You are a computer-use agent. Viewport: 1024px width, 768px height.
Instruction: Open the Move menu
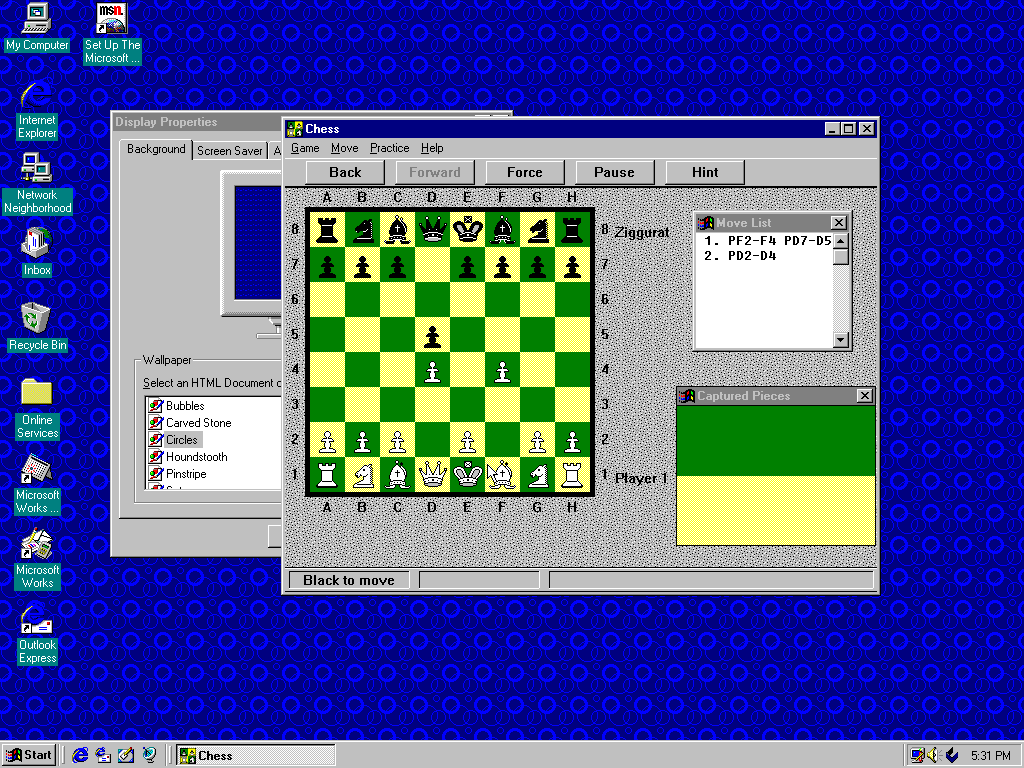[344, 148]
